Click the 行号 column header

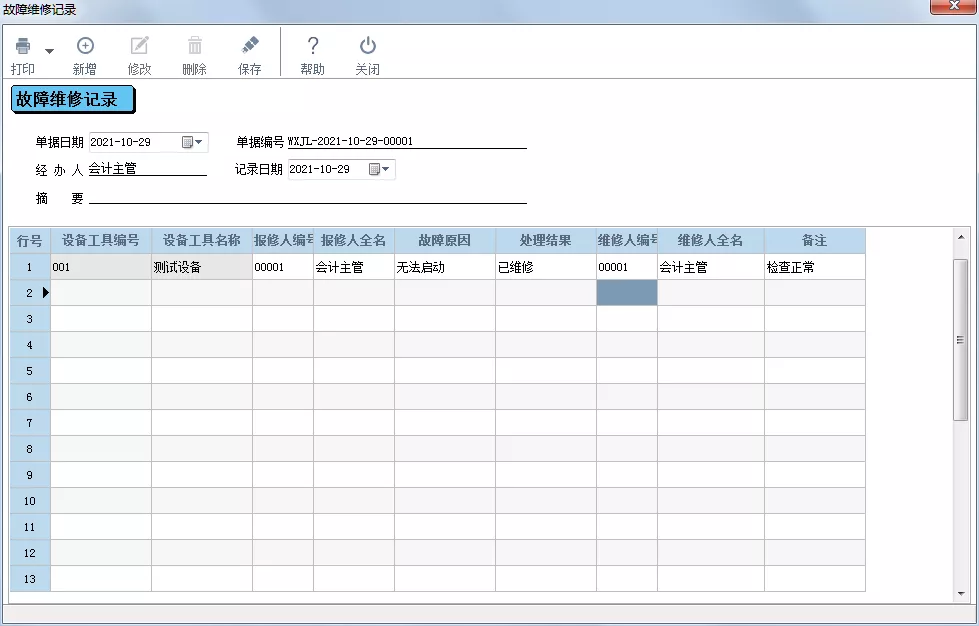coord(30,241)
